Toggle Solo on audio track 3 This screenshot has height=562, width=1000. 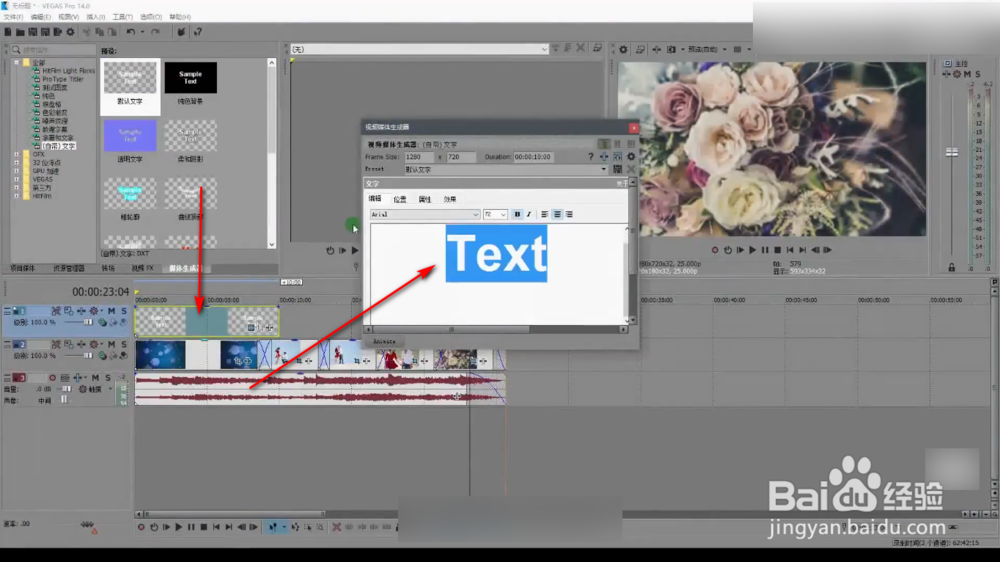point(107,378)
